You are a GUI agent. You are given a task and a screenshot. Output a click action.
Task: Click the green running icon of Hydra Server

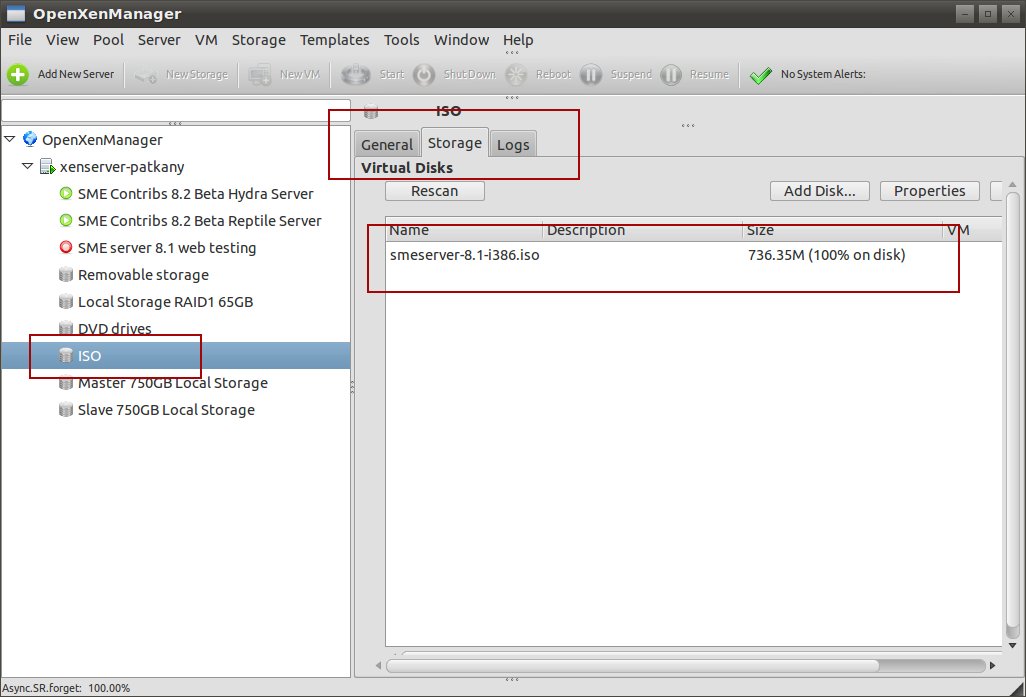point(65,193)
